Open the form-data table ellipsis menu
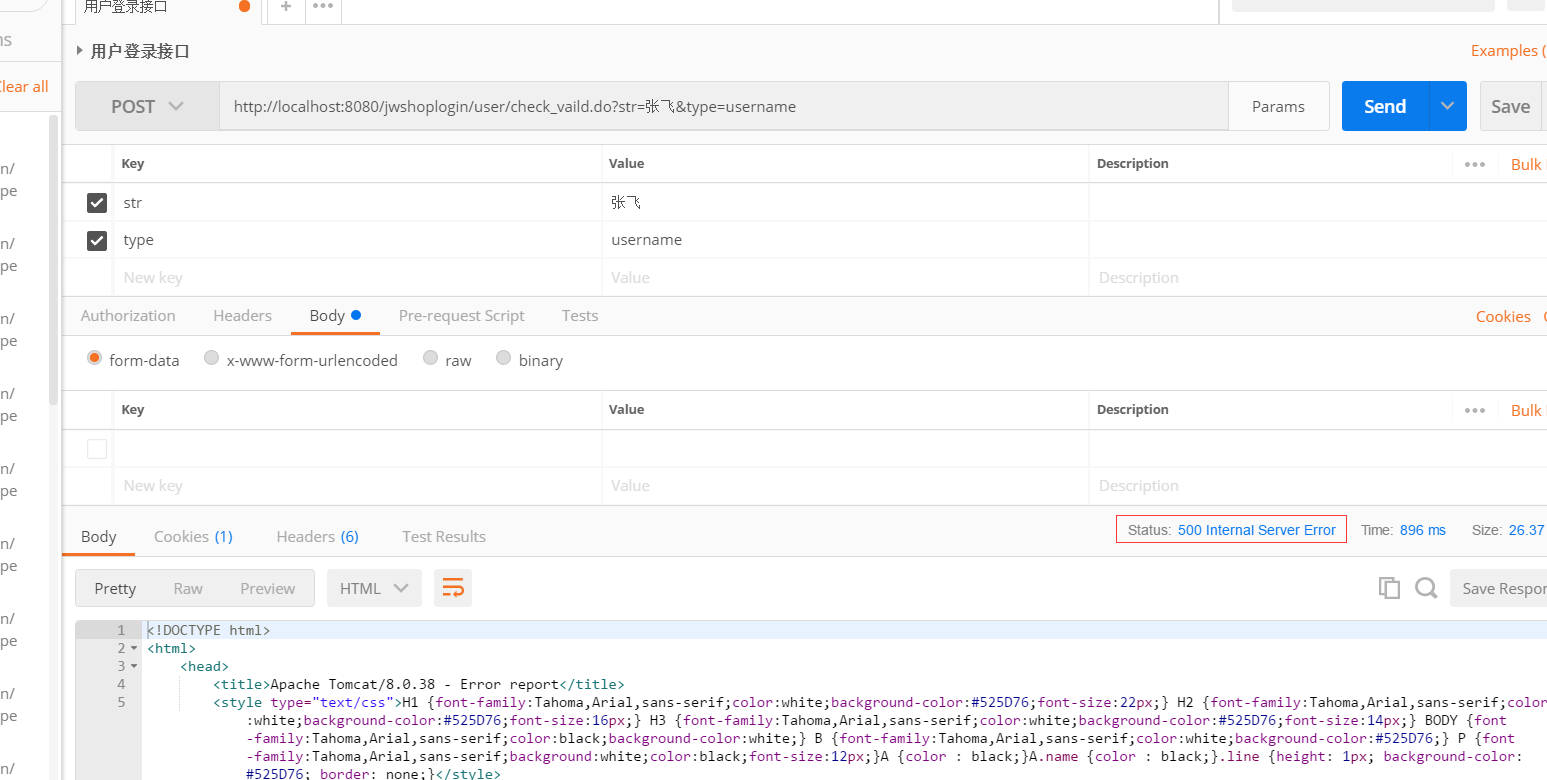Viewport: 1547px width, 780px height. 1474,410
